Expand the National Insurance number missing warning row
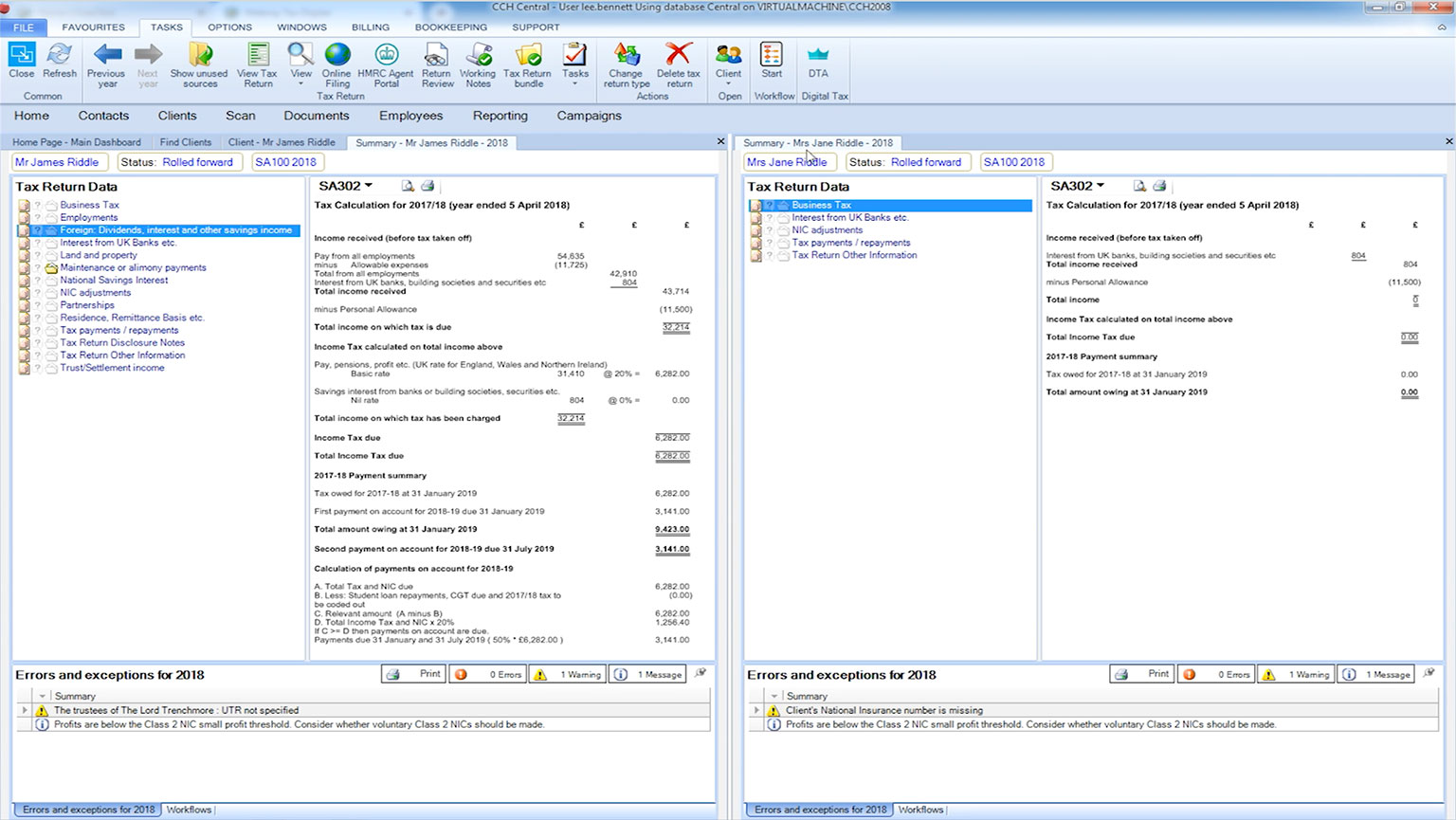1456x820 pixels. pos(756,710)
